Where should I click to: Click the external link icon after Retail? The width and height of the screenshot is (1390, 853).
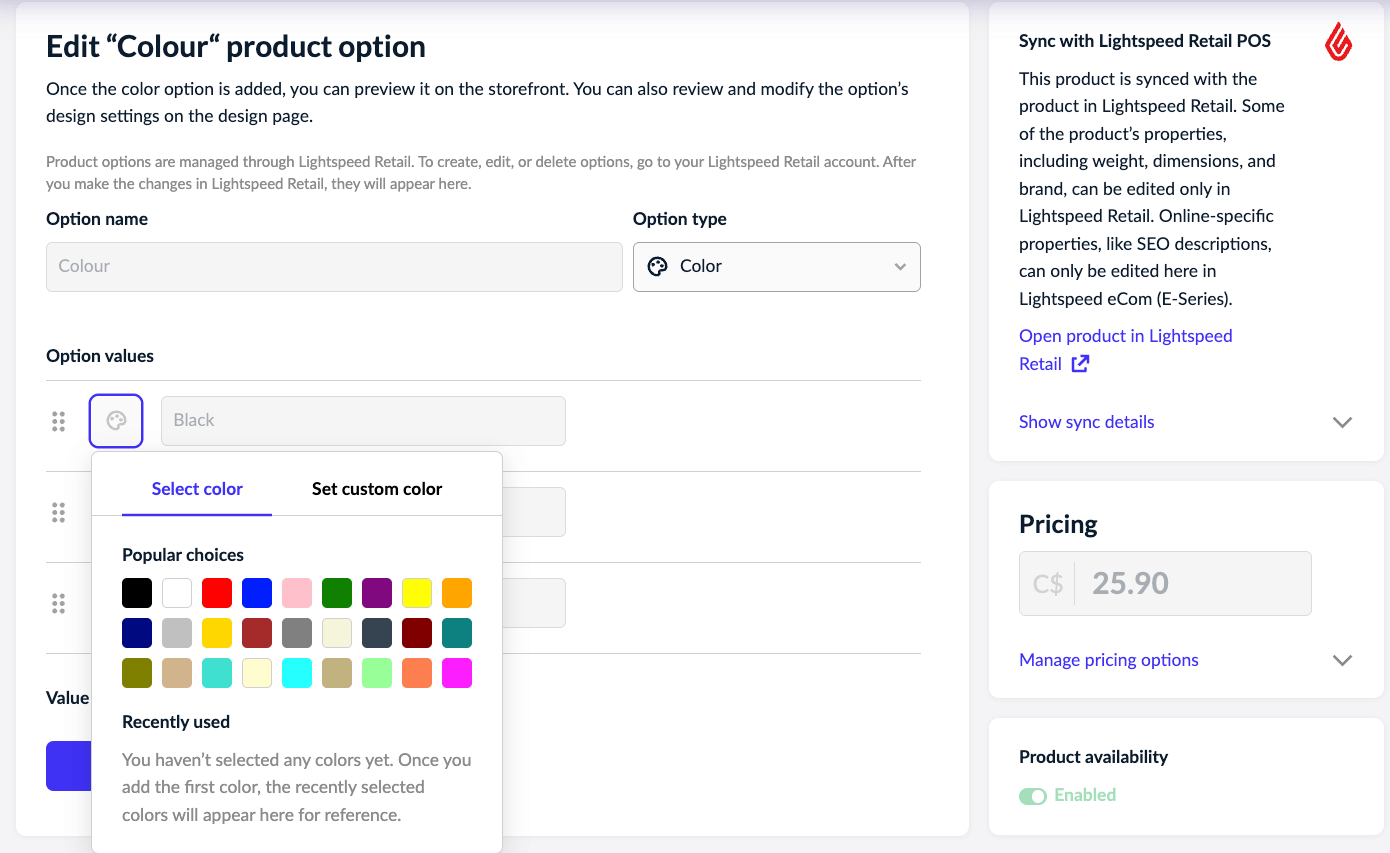1080,363
